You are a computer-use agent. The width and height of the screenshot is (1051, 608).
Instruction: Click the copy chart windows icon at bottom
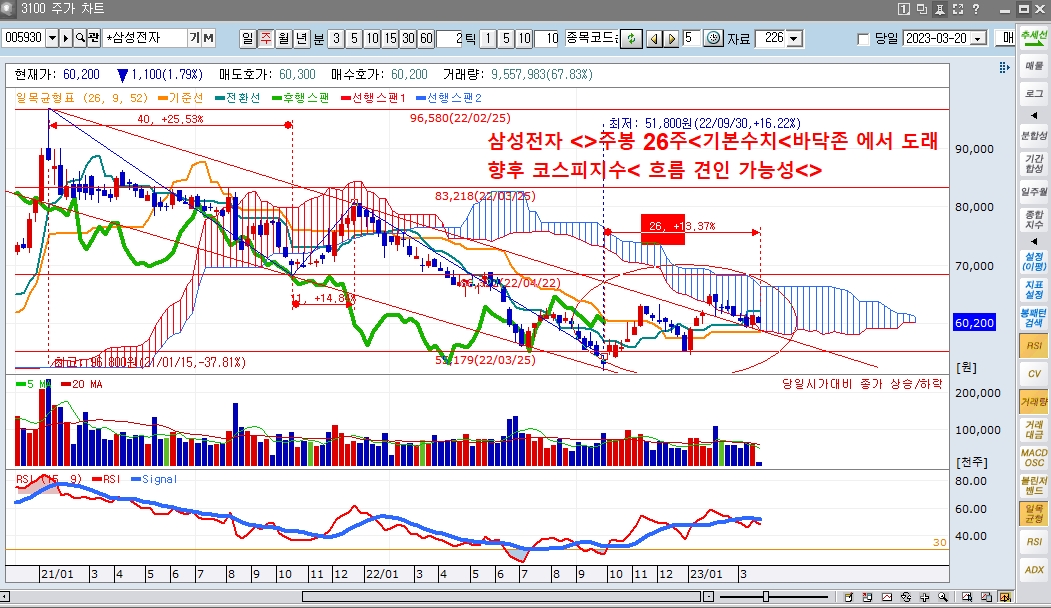coord(986,597)
